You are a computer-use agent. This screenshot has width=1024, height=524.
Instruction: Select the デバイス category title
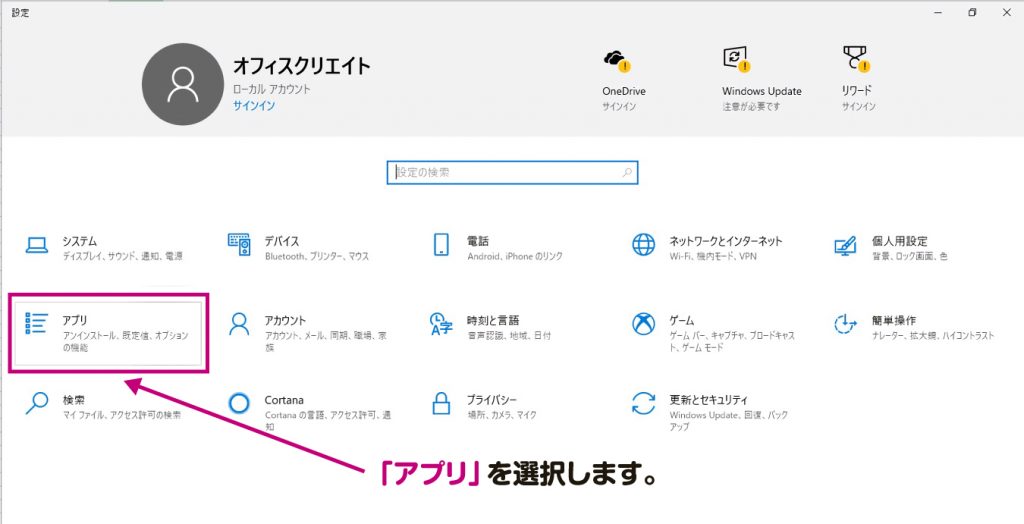(282, 241)
